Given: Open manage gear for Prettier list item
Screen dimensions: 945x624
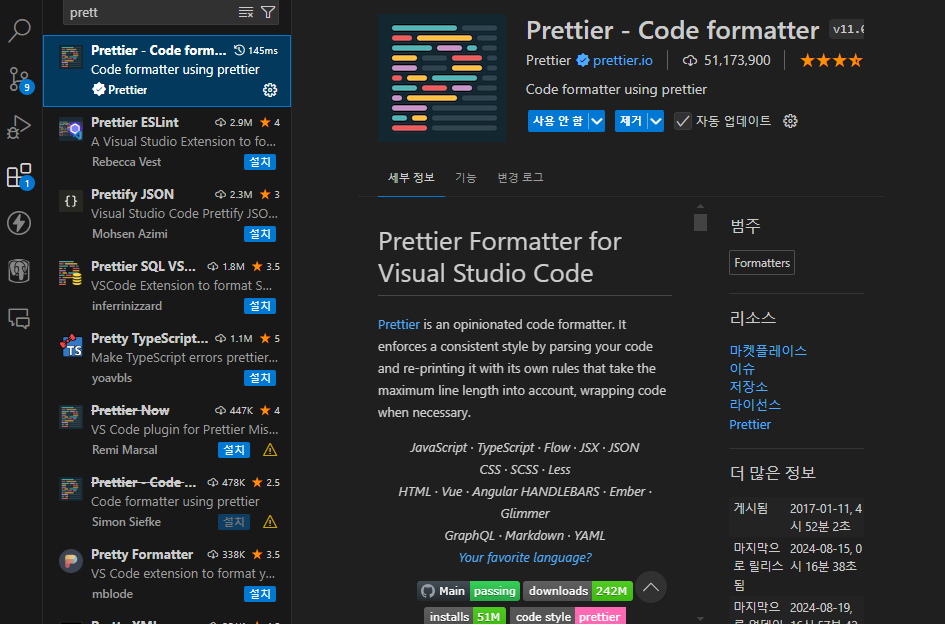Looking at the screenshot, I should point(270,90).
